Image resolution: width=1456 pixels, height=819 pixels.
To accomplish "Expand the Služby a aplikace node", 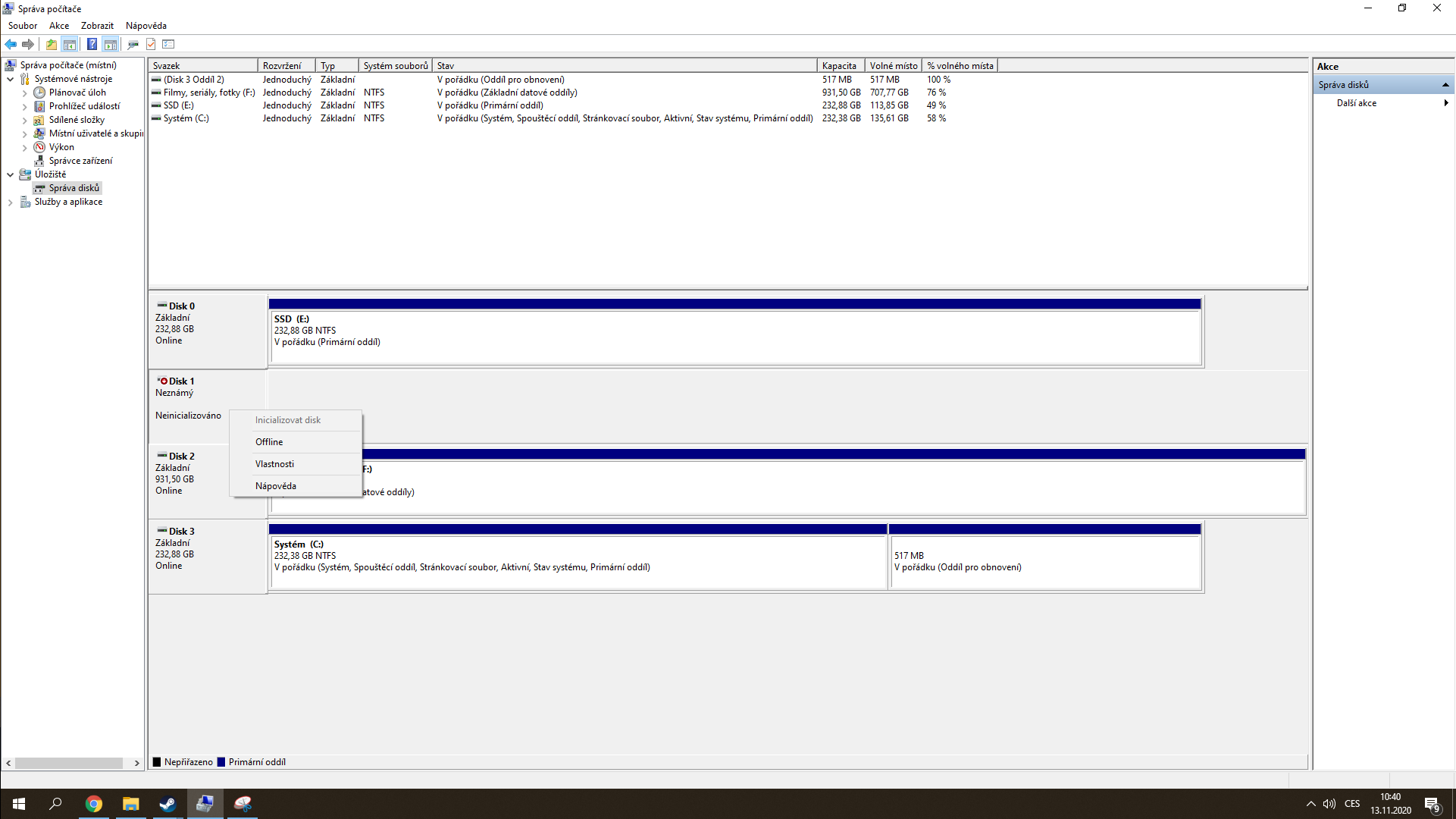I will (x=11, y=202).
